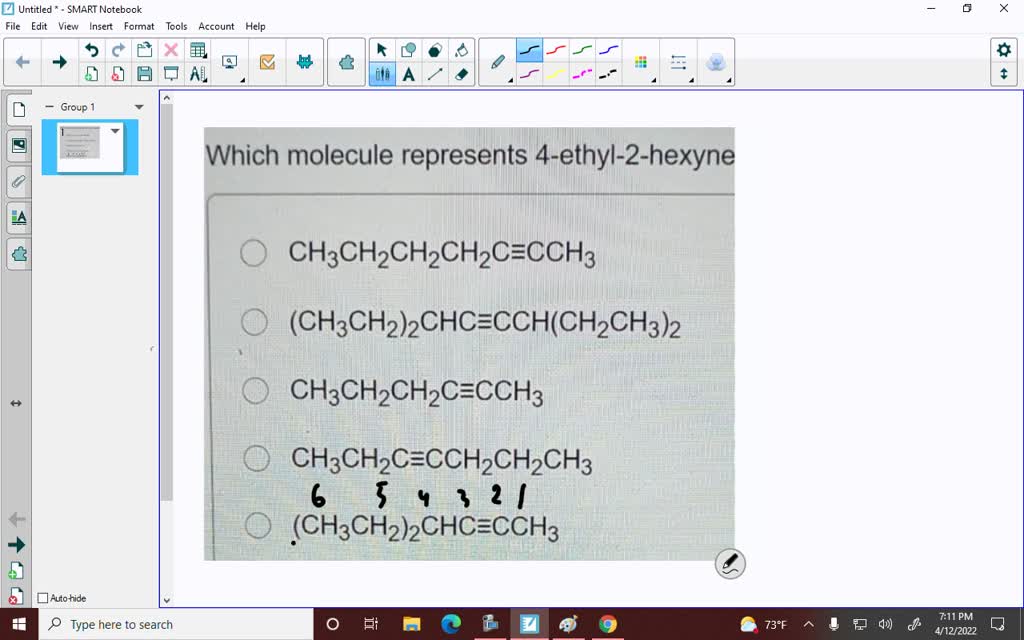Select the radio button next to CH3CH2CH2CH2C≡CCH3
Image resolution: width=1024 pixels, height=640 pixels.
coord(253,253)
